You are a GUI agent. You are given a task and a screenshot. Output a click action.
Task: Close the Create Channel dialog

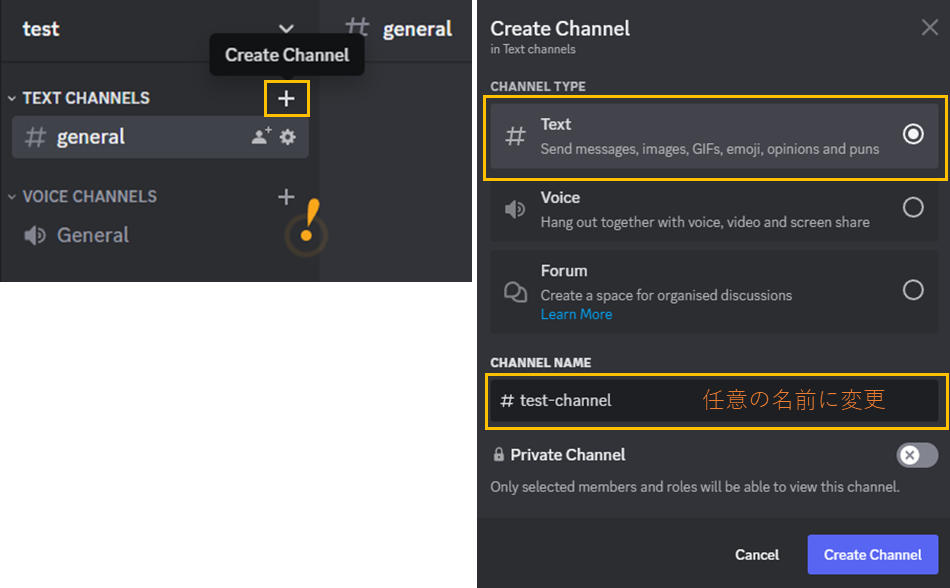929,27
